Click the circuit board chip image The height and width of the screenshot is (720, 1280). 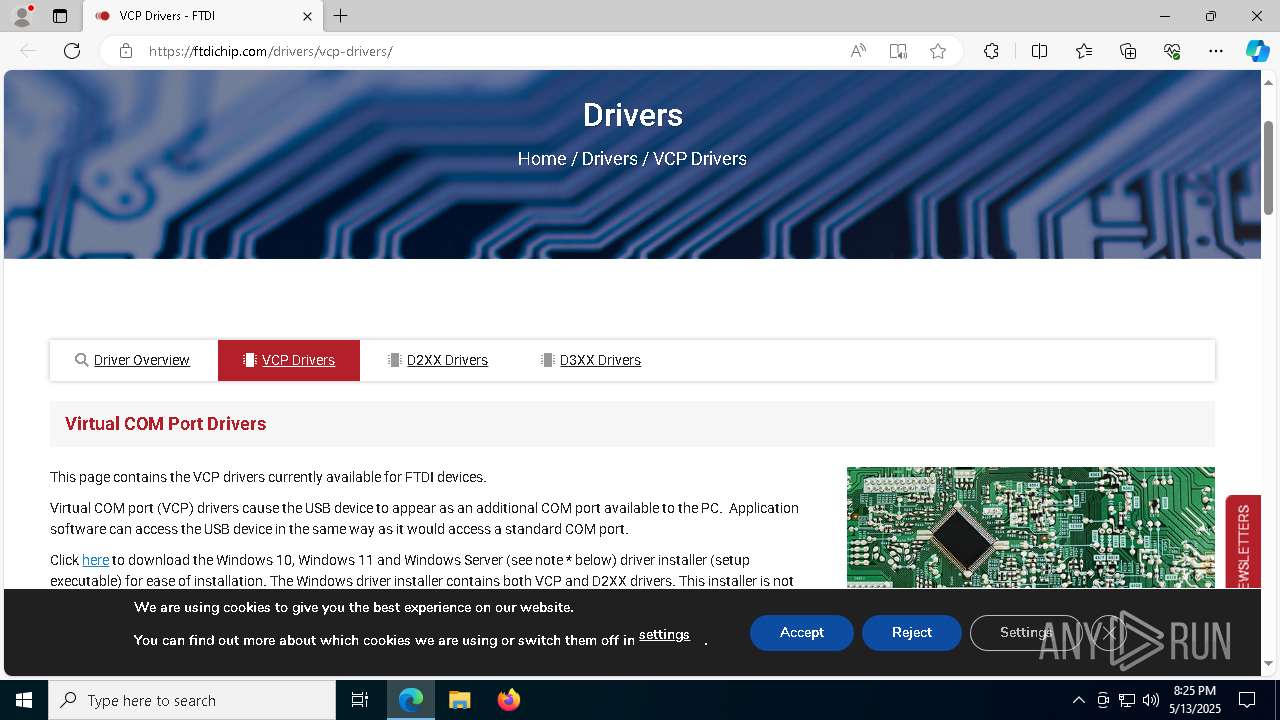coord(1031,527)
